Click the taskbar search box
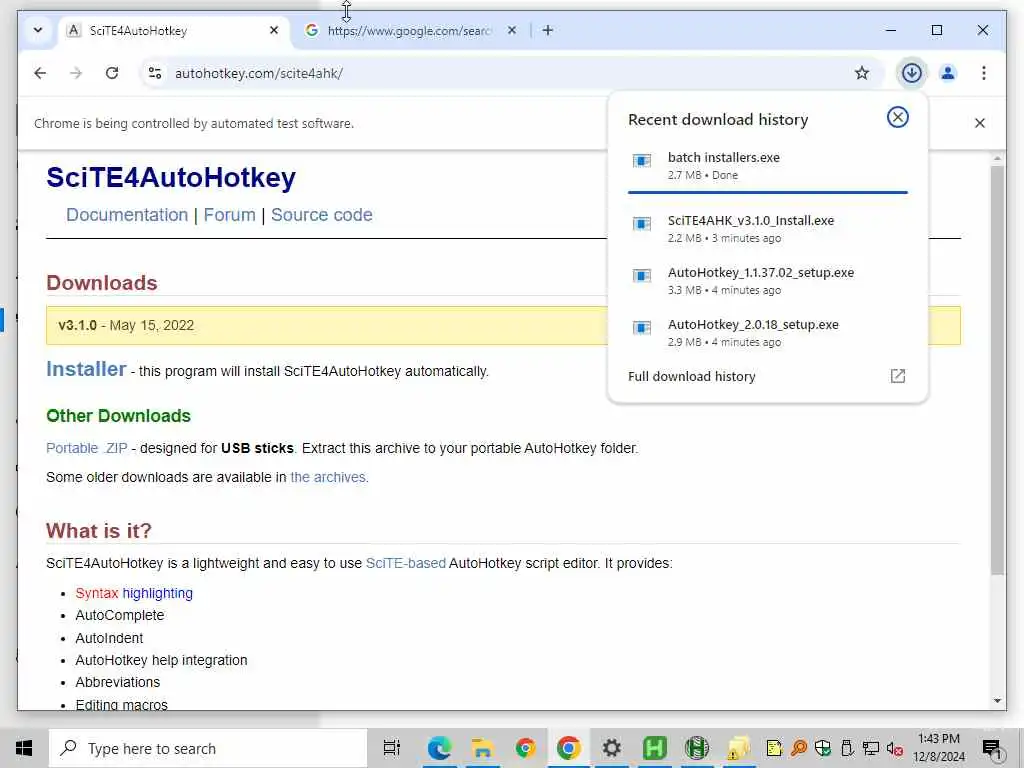The width and height of the screenshot is (1024, 768). click(x=208, y=748)
